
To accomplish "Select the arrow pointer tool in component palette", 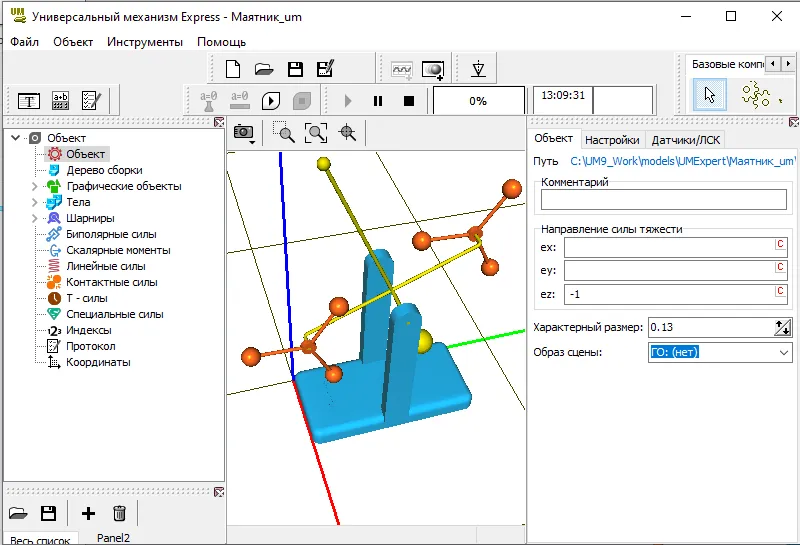I will (x=710, y=95).
